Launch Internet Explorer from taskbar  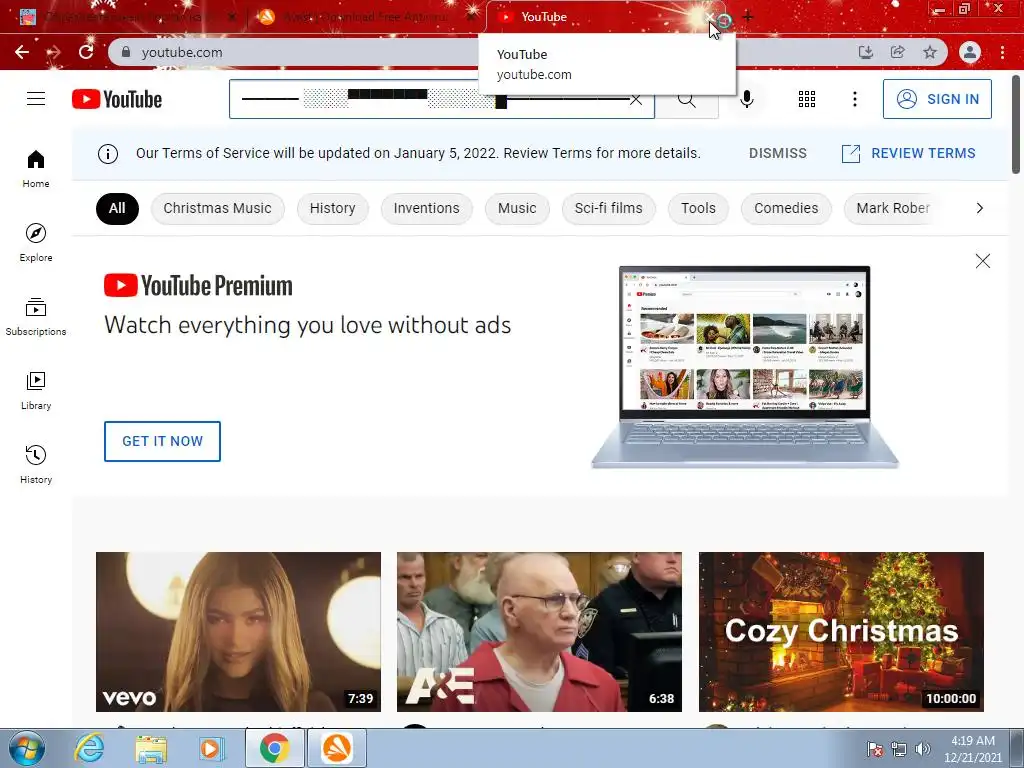(89, 748)
